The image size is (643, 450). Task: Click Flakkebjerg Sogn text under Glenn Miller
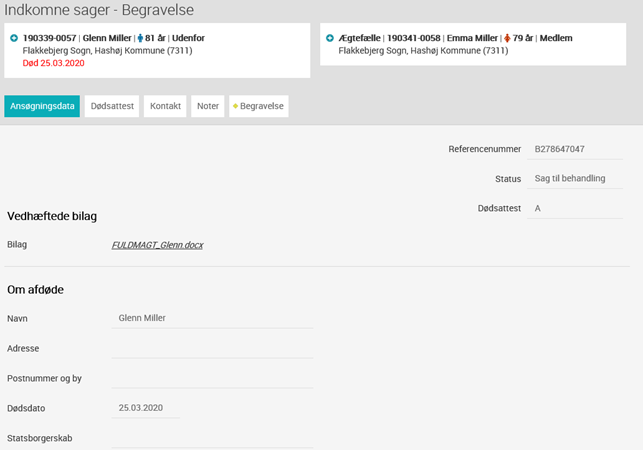pos(107,50)
